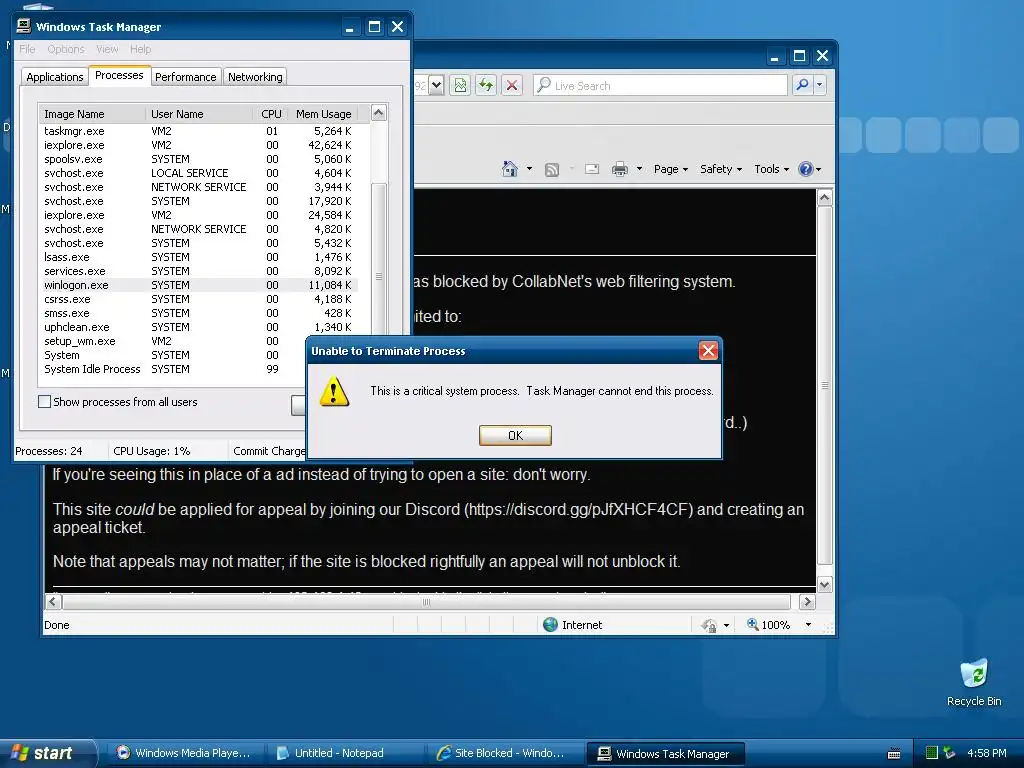Open the Start menu
1024x768 pixels.
46,753
